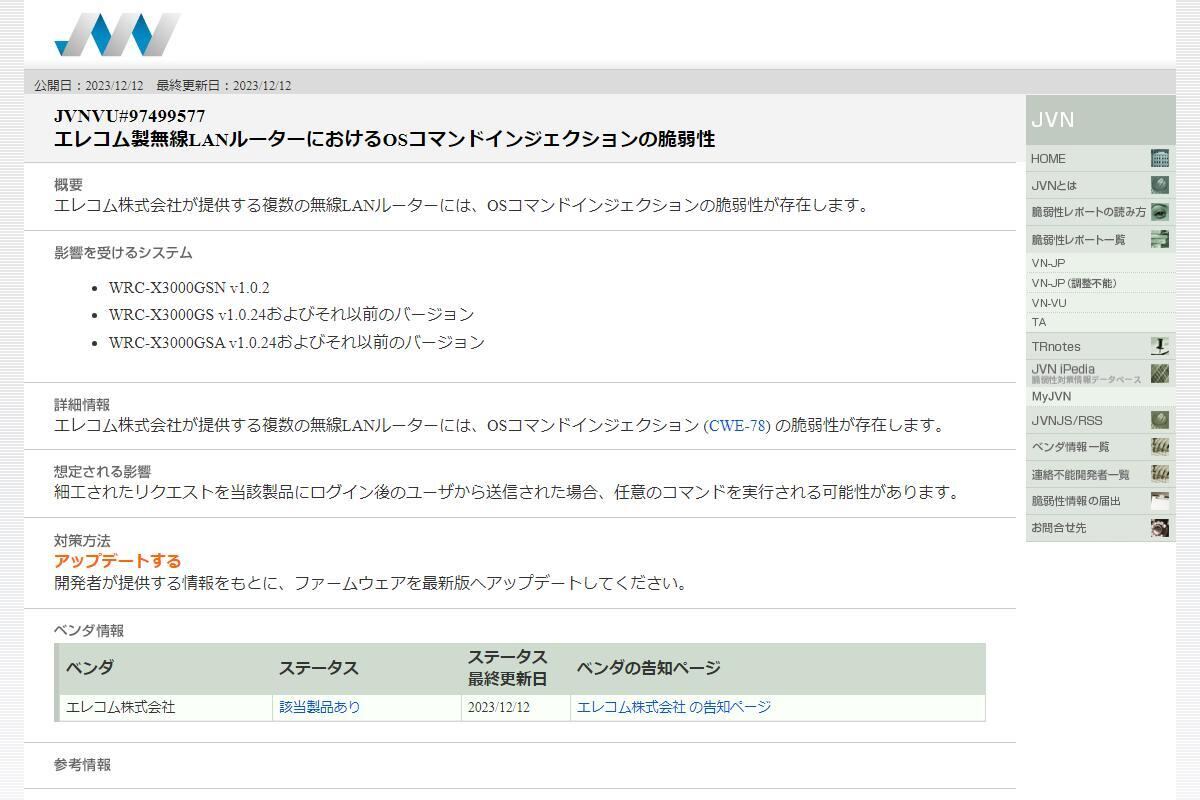Screen dimensions: 1200x800
Task: Open the JVNとは menu item
Action: 1100,185
